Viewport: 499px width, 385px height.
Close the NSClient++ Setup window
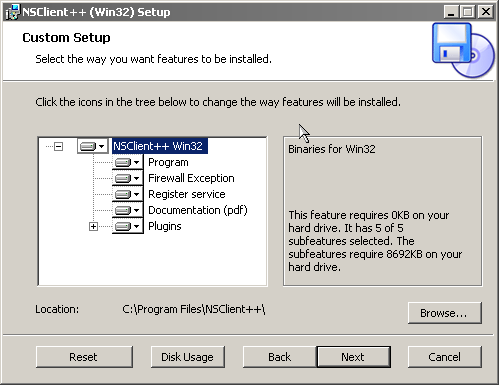486,12
